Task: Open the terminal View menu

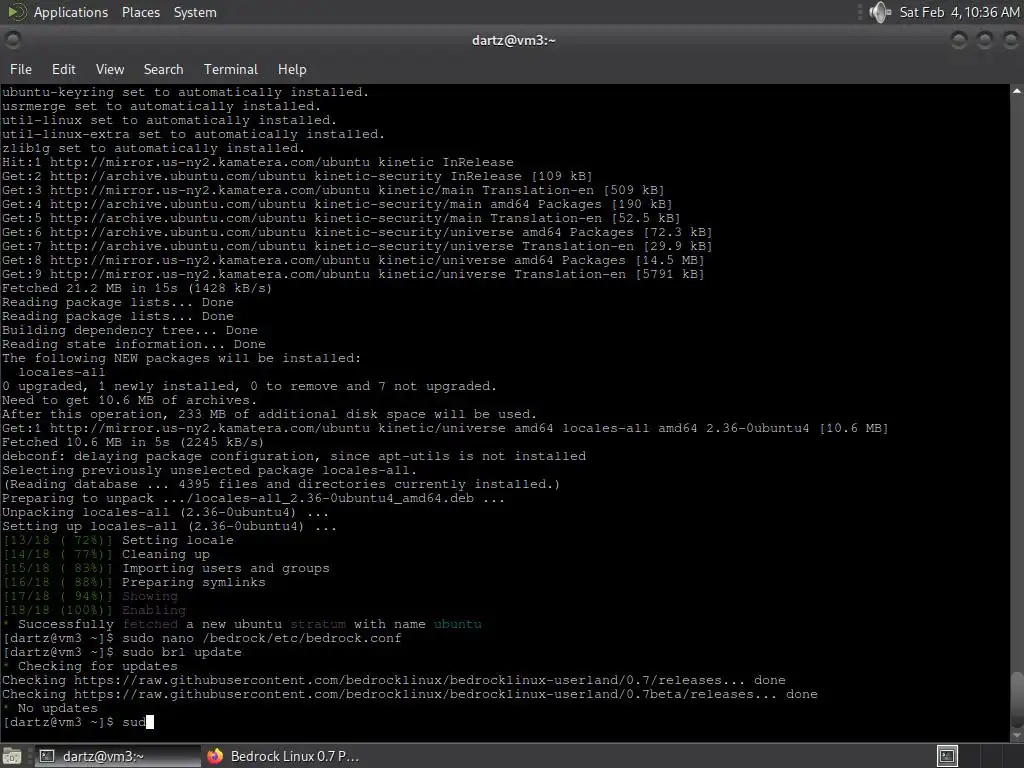Action: pyautogui.click(x=110, y=69)
